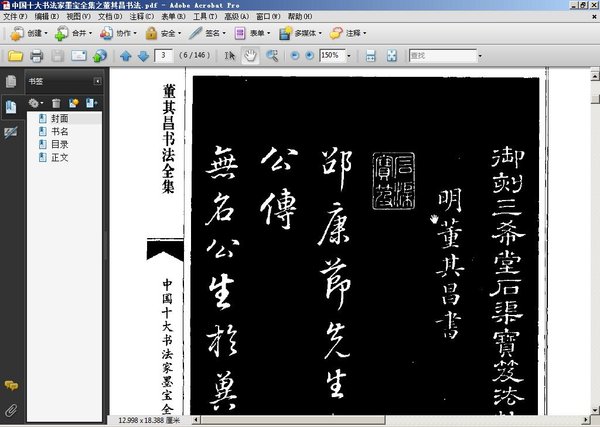Open the Bookmarks panel icon

coord(11,107)
